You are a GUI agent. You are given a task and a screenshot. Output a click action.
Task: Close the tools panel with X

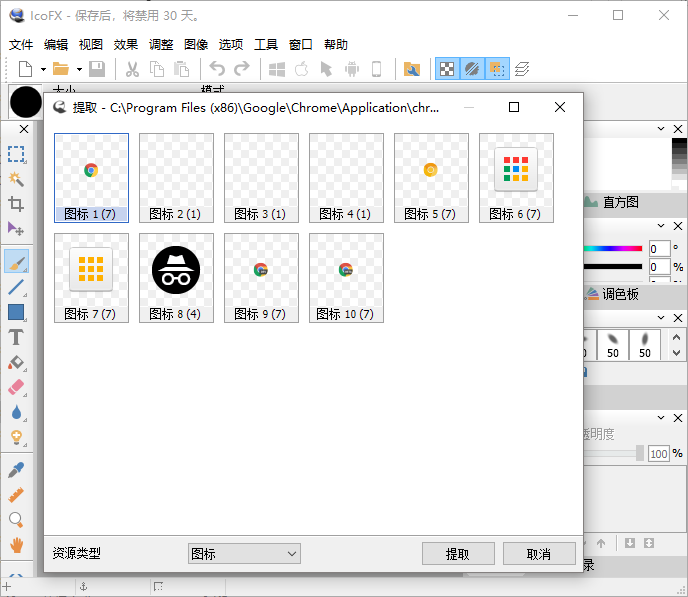[24, 129]
